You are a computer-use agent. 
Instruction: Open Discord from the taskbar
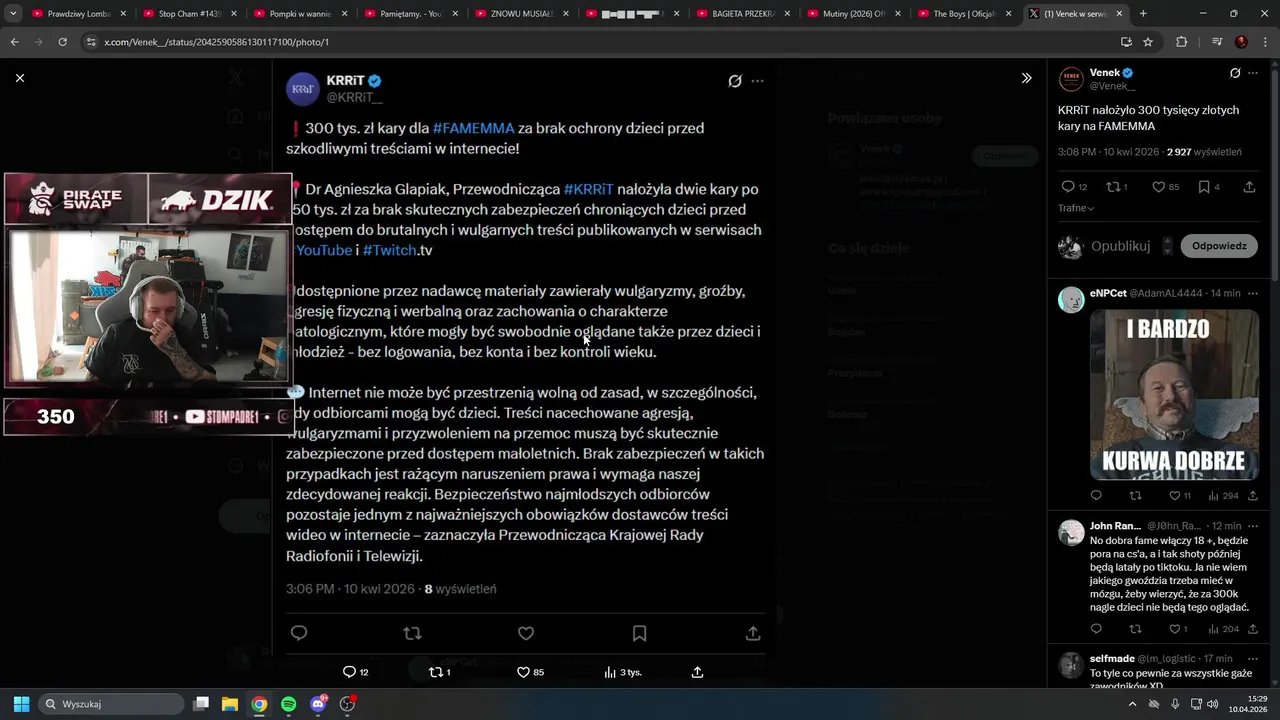click(319, 704)
